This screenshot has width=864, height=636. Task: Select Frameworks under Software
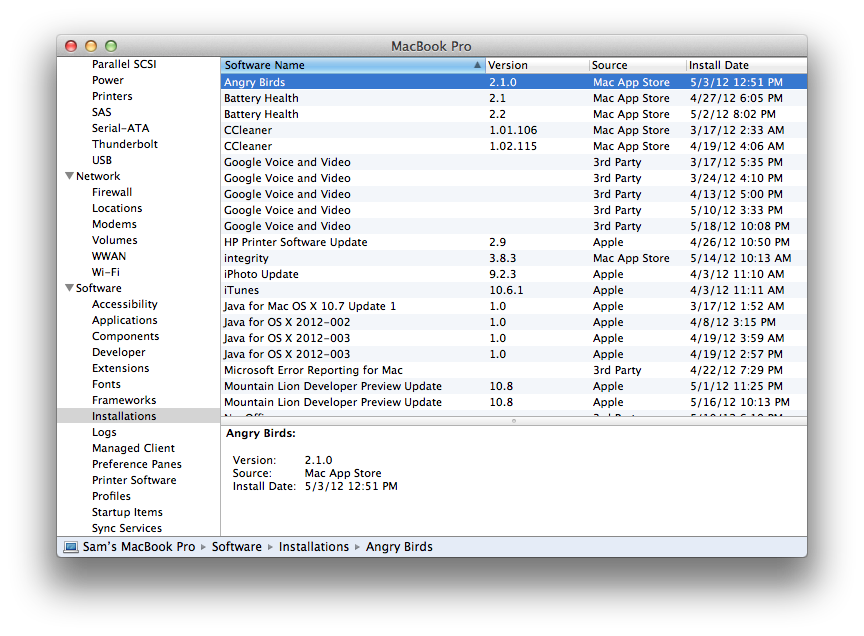click(x=124, y=400)
